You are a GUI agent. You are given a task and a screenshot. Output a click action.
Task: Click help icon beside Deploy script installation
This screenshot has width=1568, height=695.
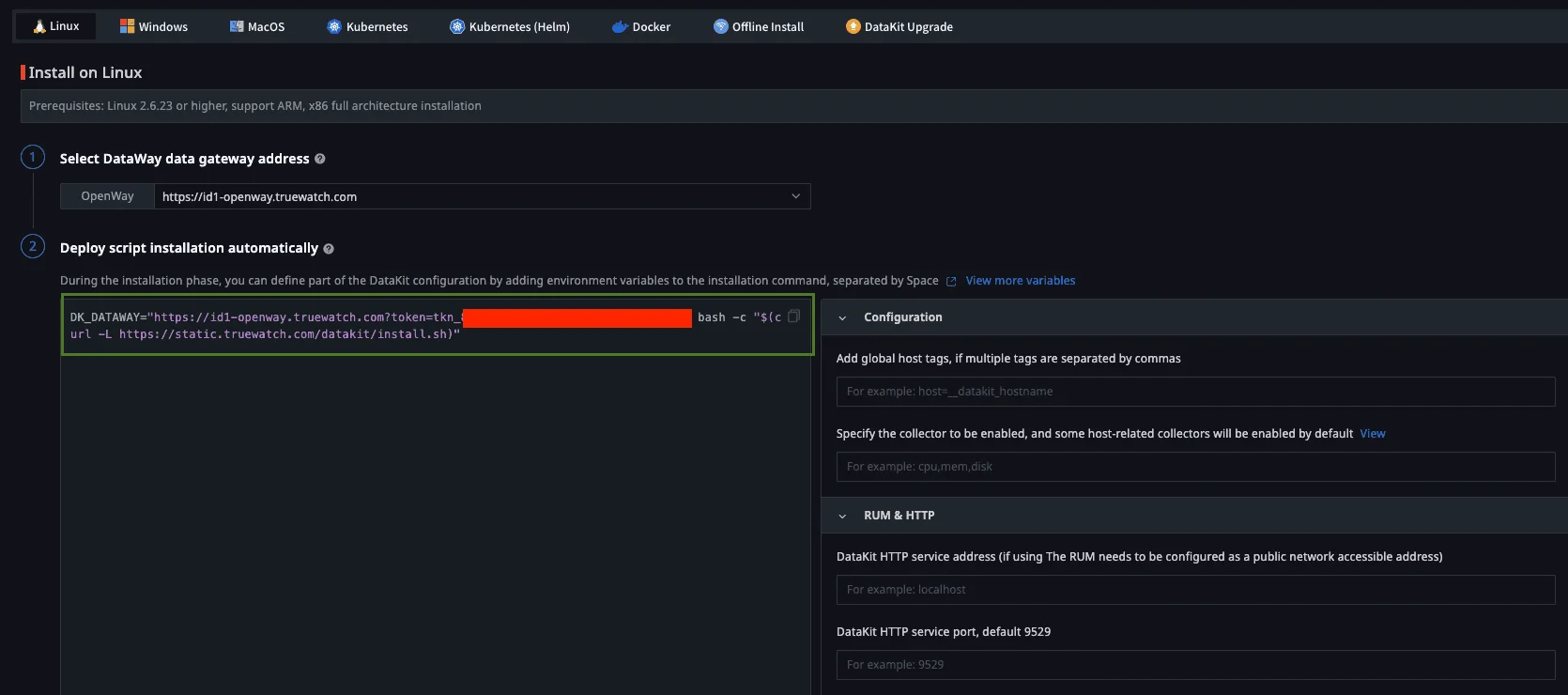tap(329, 249)
